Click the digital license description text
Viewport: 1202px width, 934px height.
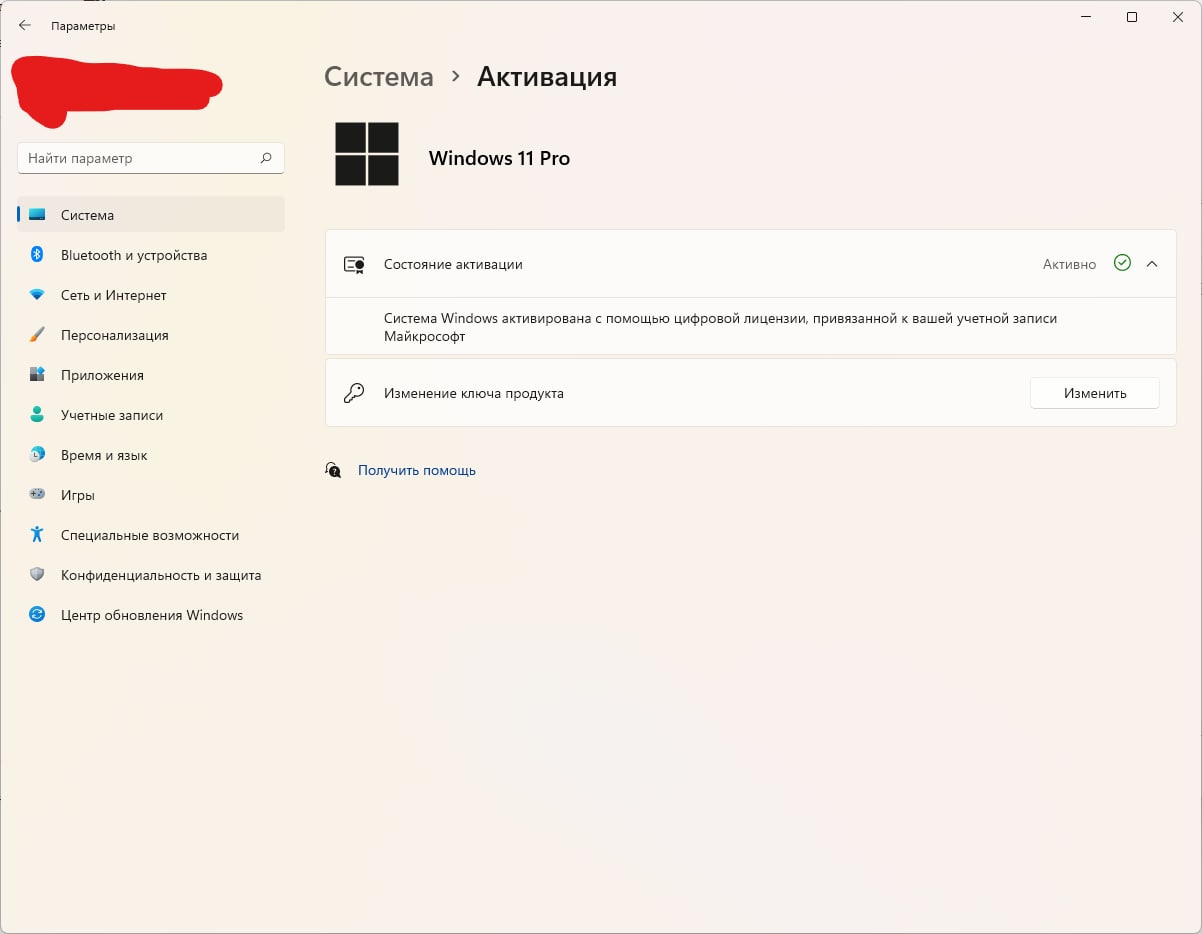(x=720, y=327)
